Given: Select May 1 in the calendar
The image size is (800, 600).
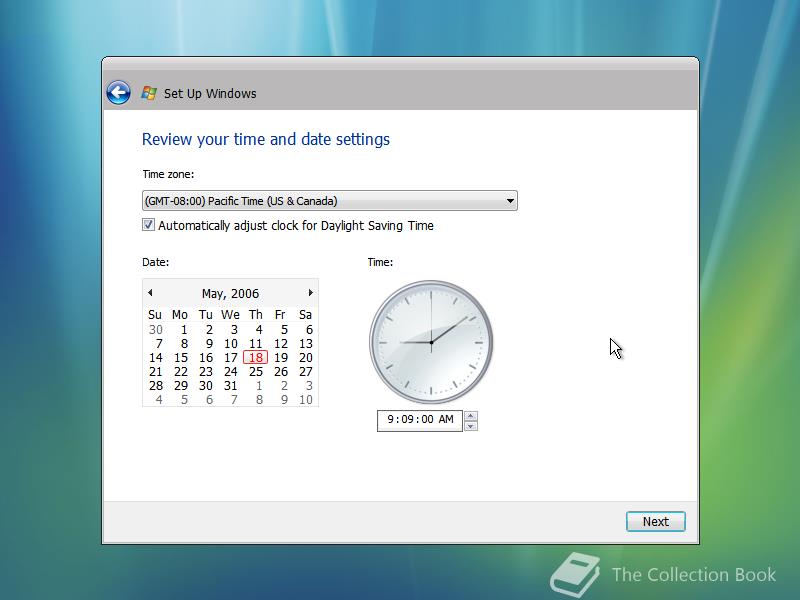Looking at the screenshot, I should 184,330.
